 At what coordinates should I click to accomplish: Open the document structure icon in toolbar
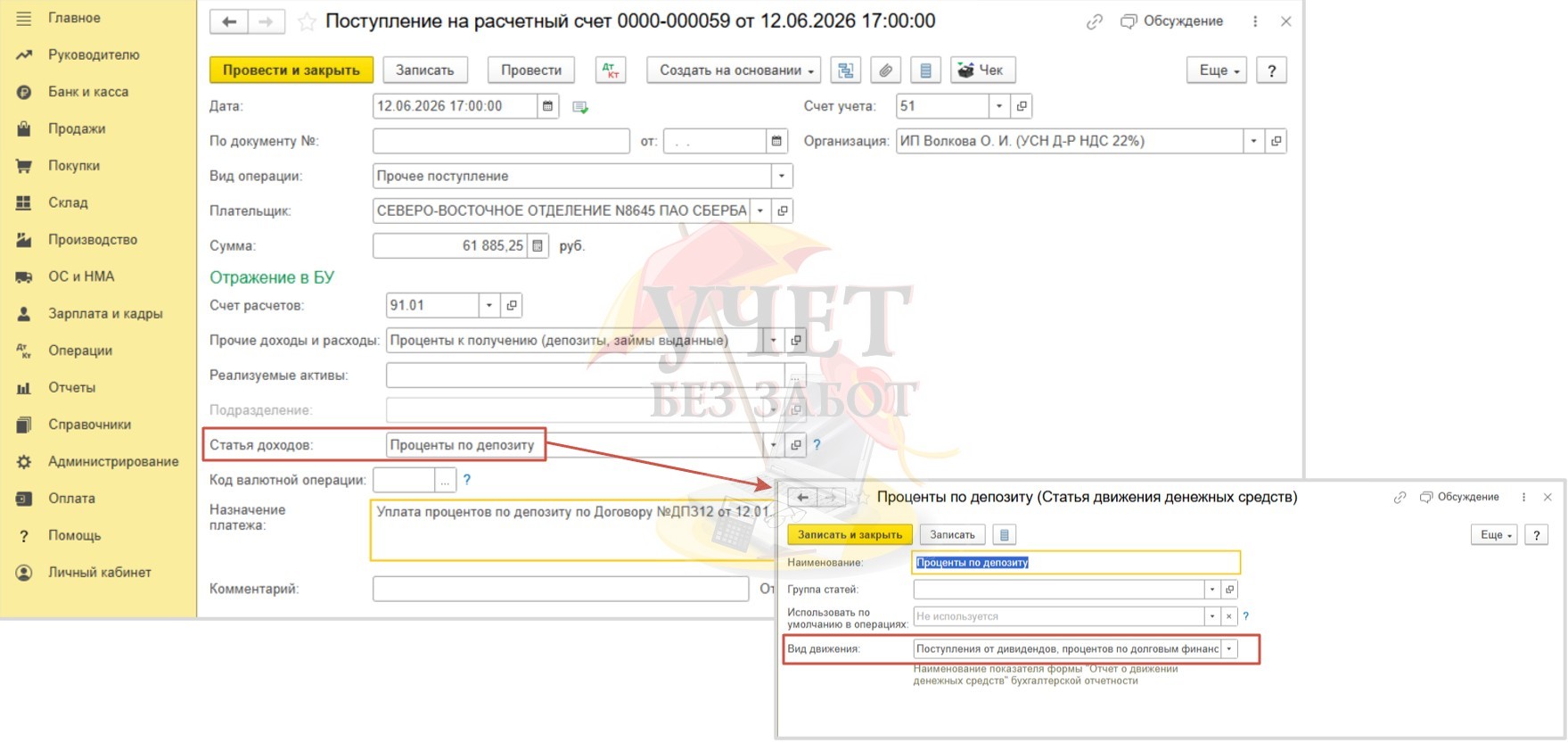pos(845,70)
